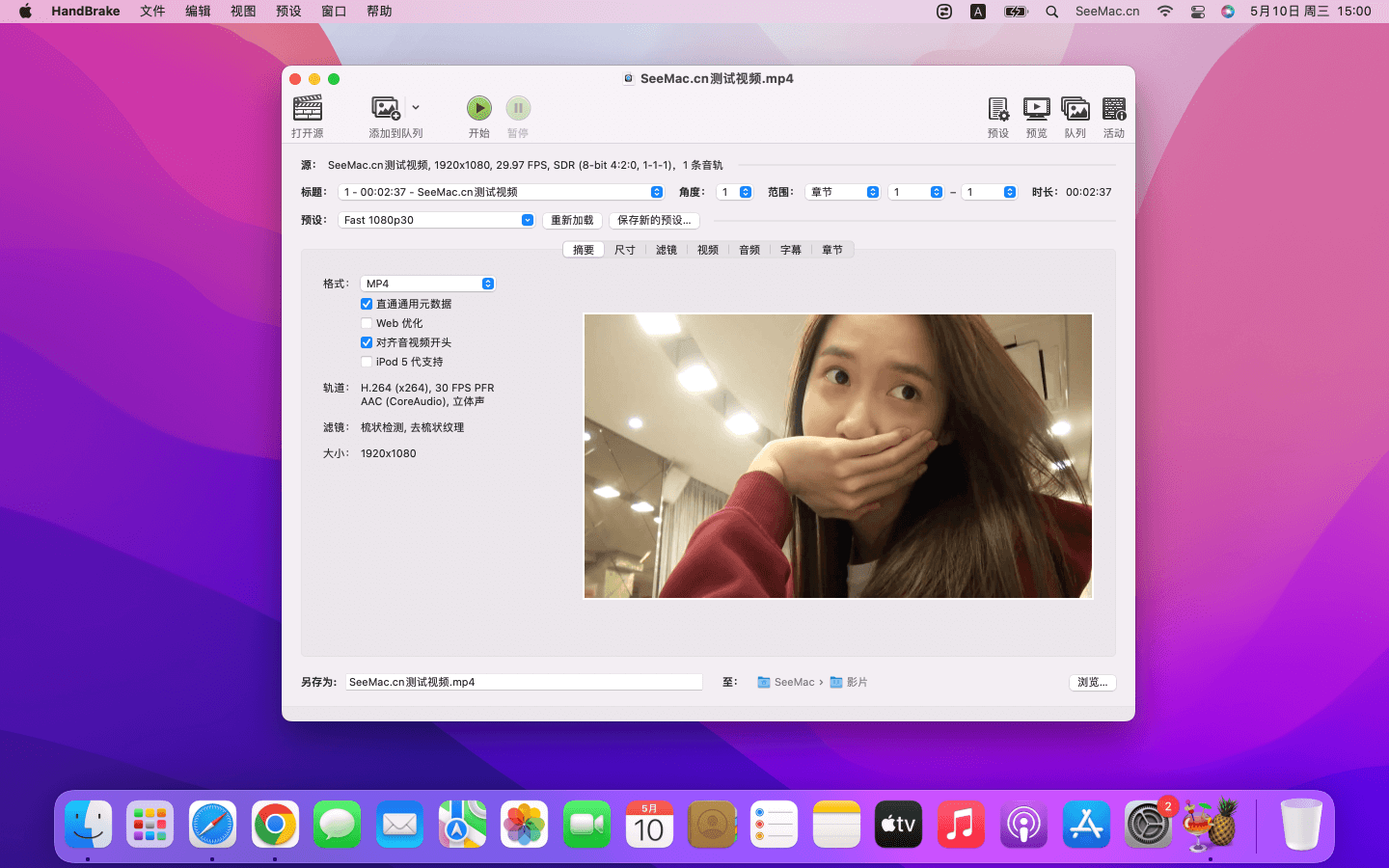Open Photos from the Dock
The height and width of the screenshot is (868, 1389).
pos(525,825)
